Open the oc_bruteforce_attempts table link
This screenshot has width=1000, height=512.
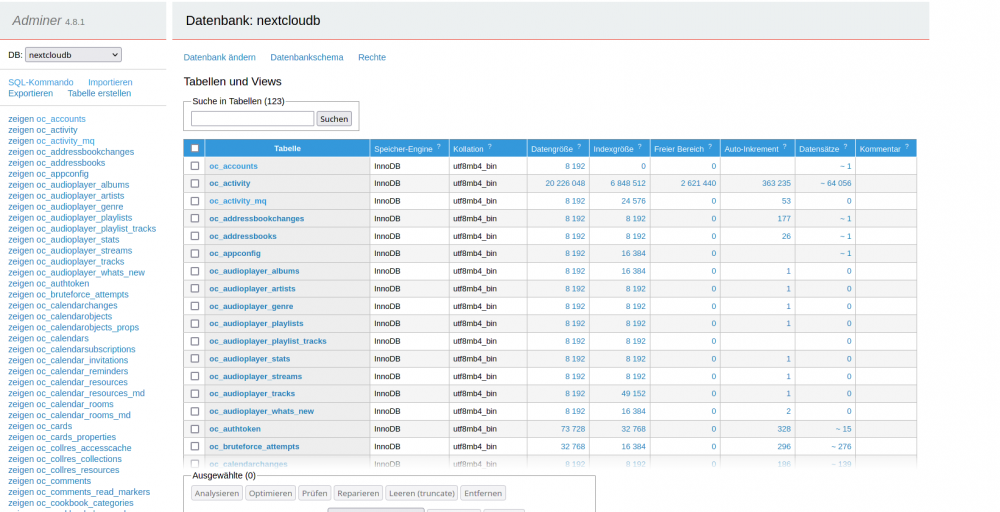[x=254, y=446]
